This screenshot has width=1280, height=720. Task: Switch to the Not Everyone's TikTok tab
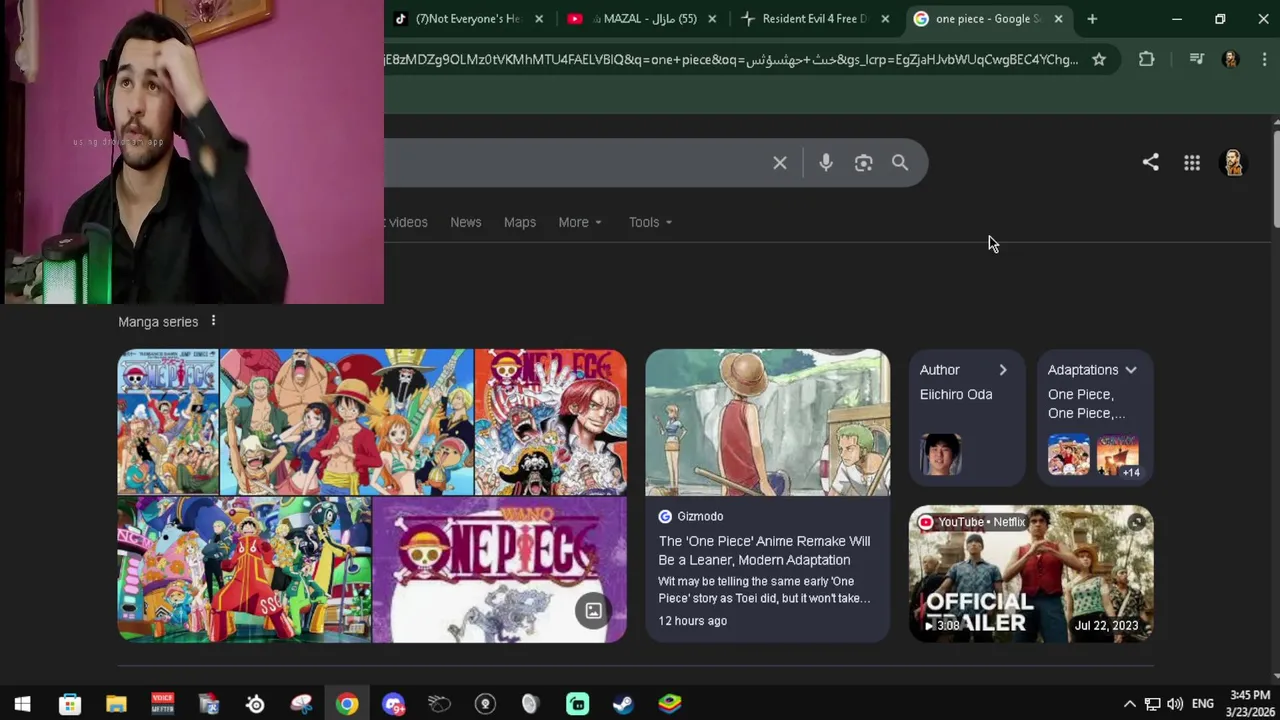click(467, 19)
